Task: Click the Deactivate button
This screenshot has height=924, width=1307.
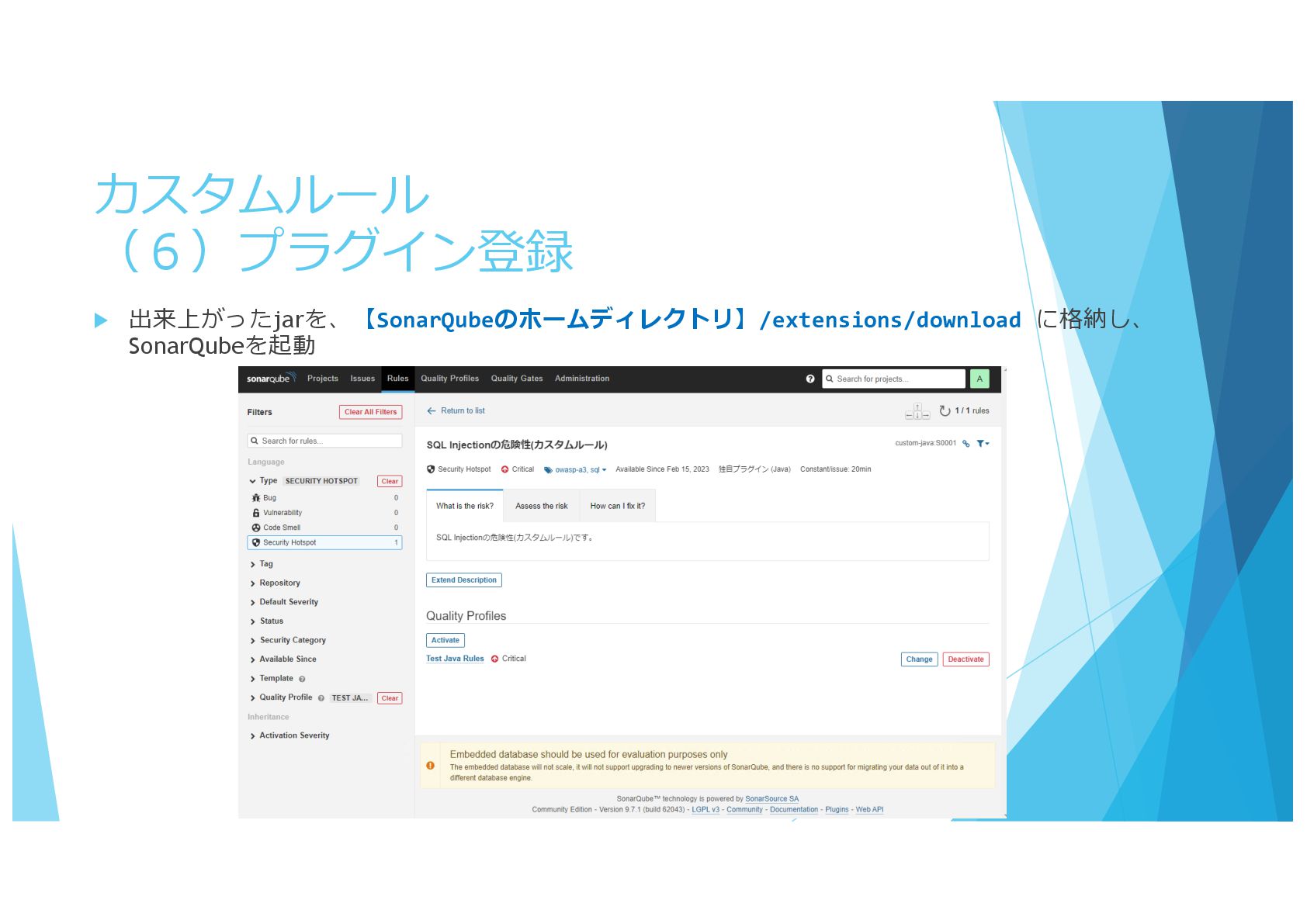Action: (x=966, y=659)
